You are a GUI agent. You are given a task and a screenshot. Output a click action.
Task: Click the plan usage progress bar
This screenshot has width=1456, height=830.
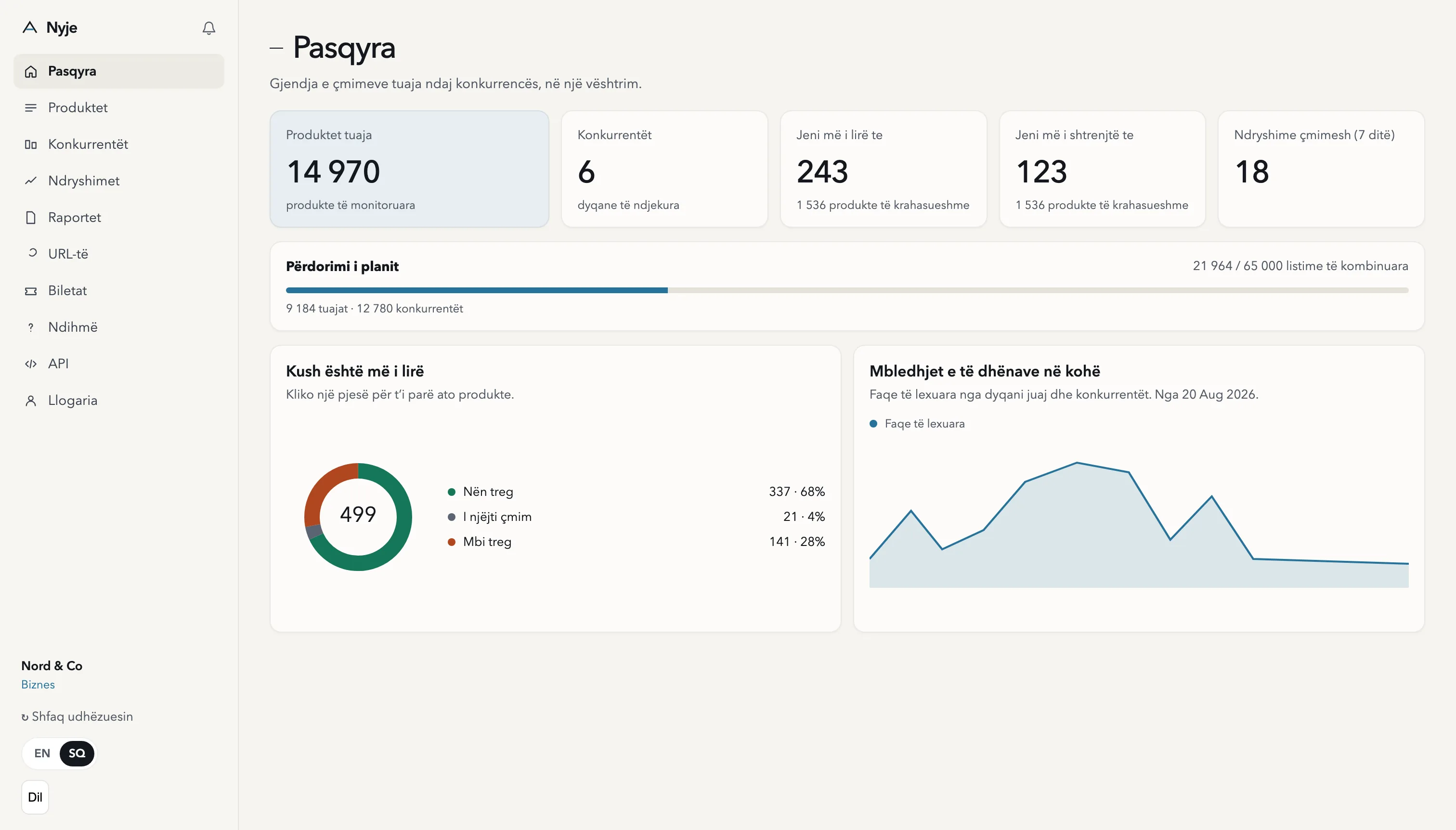(x=847, y=290)
